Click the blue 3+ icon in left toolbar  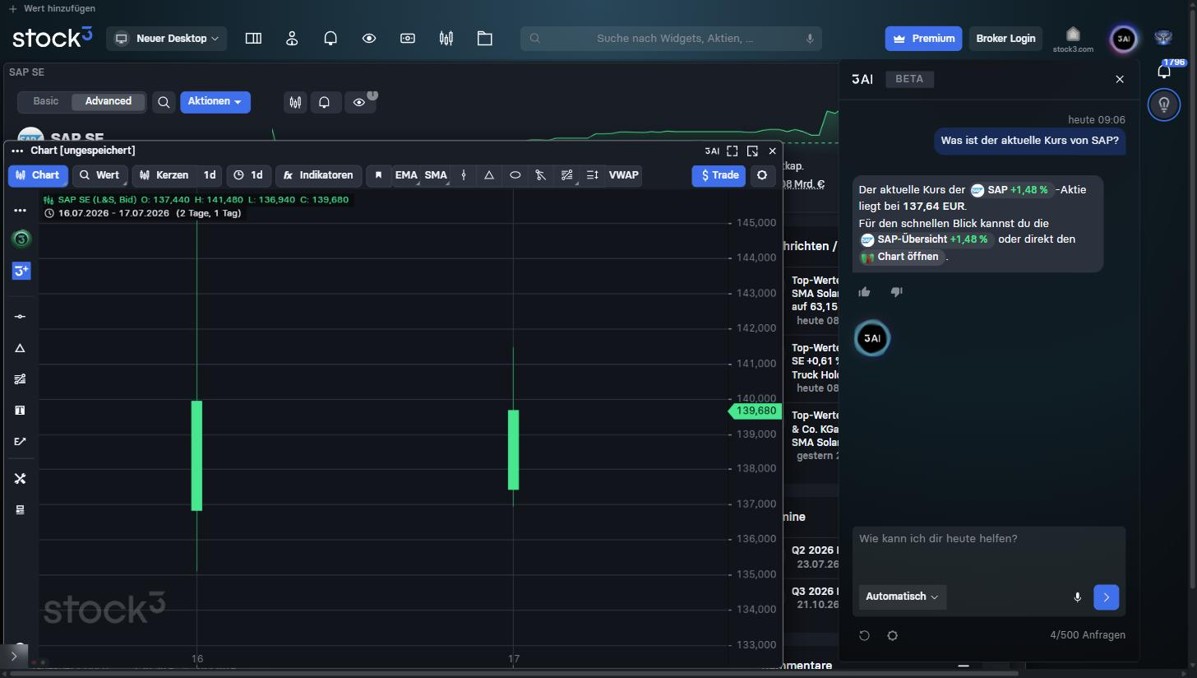(x=21, y=270)
